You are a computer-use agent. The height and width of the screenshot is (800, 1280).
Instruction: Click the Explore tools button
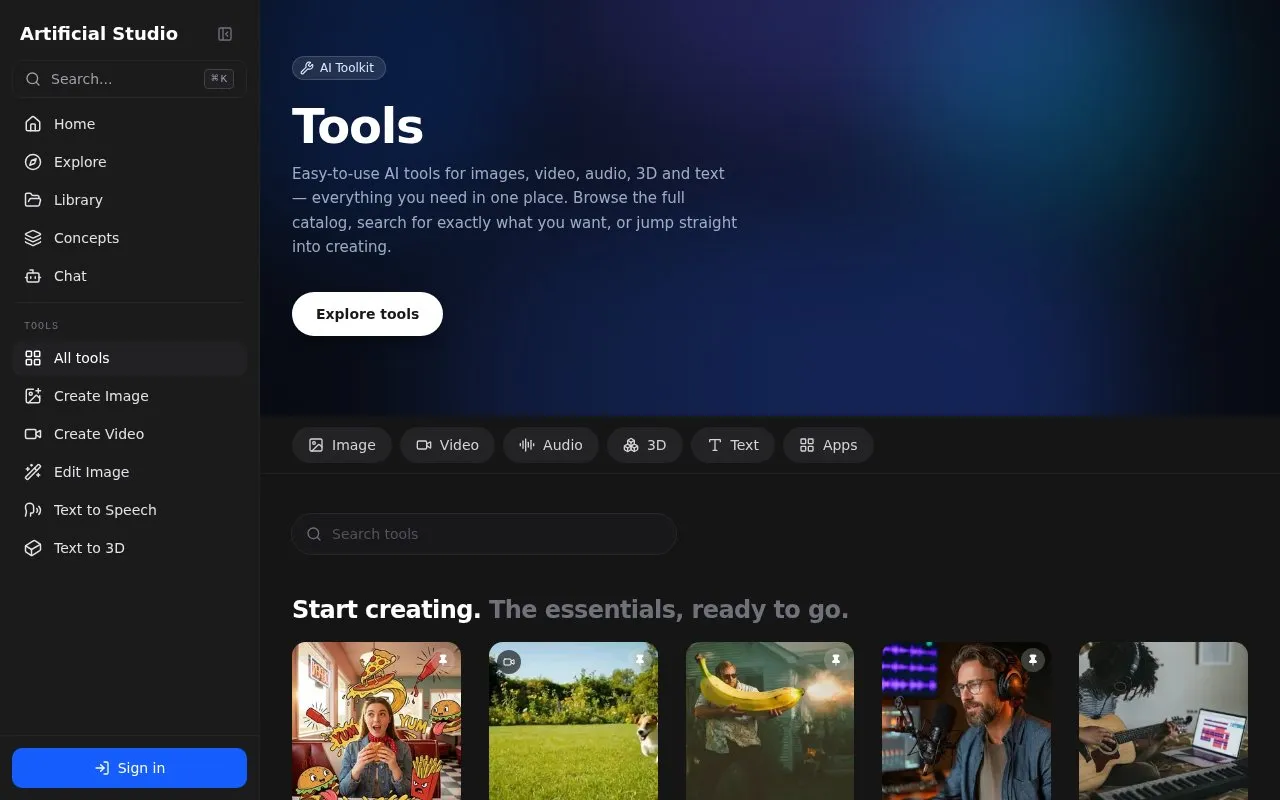[367, 314]
